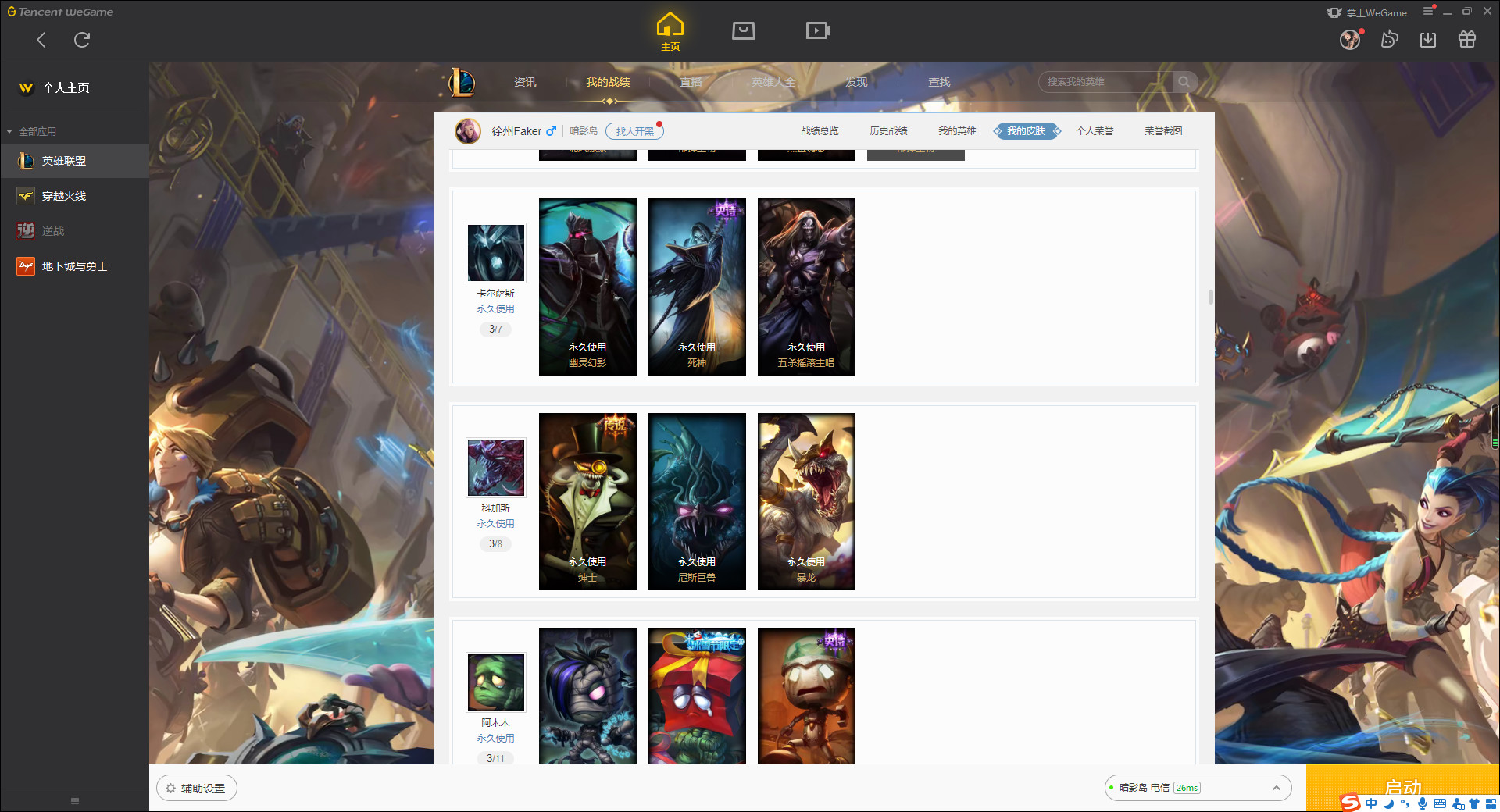Open the download manager icon
This screenshot has width=1500, height=812.
(x=1428, y=39)
